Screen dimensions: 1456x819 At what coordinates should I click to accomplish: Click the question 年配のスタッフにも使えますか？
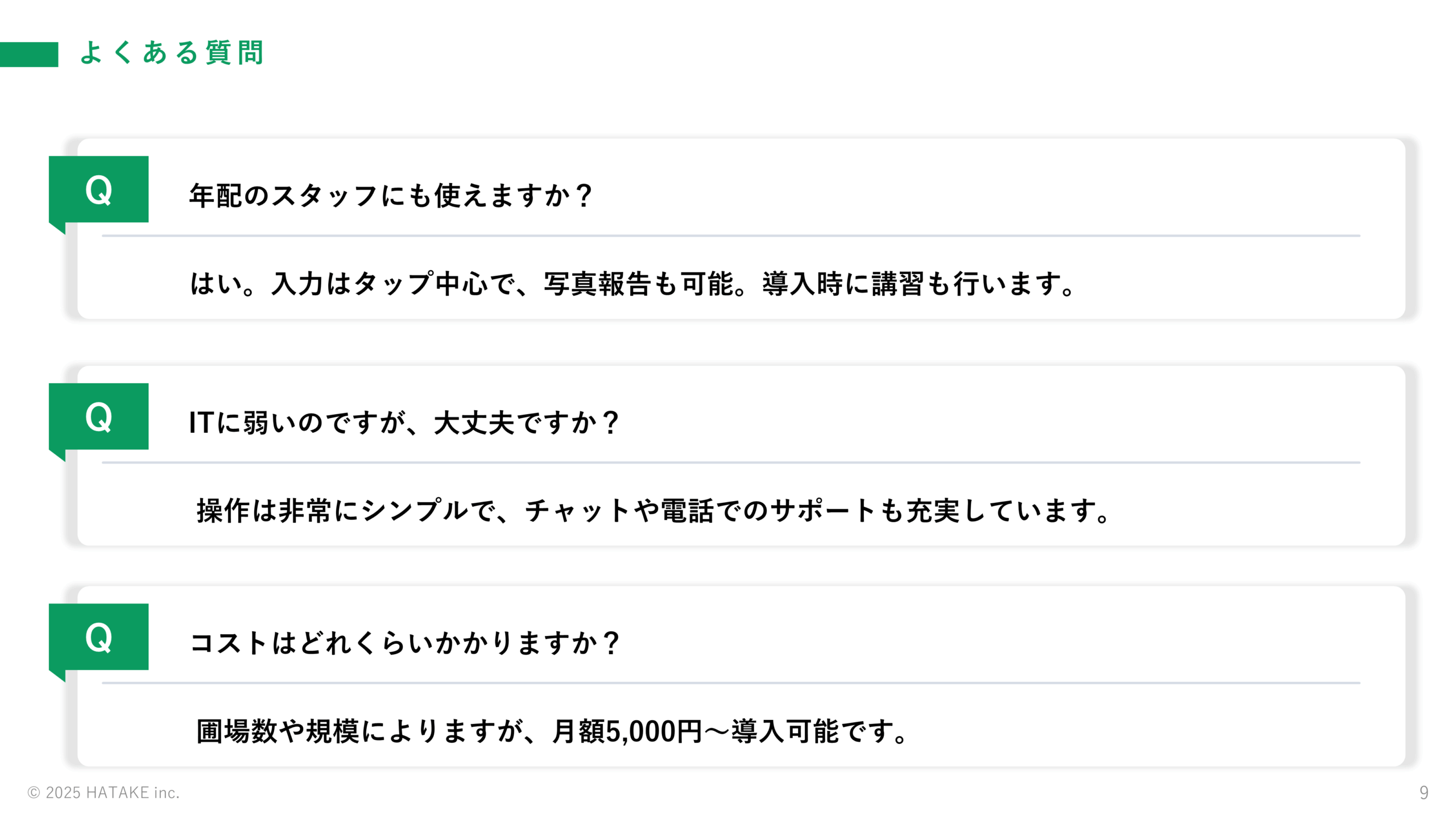tap(392, 196)
